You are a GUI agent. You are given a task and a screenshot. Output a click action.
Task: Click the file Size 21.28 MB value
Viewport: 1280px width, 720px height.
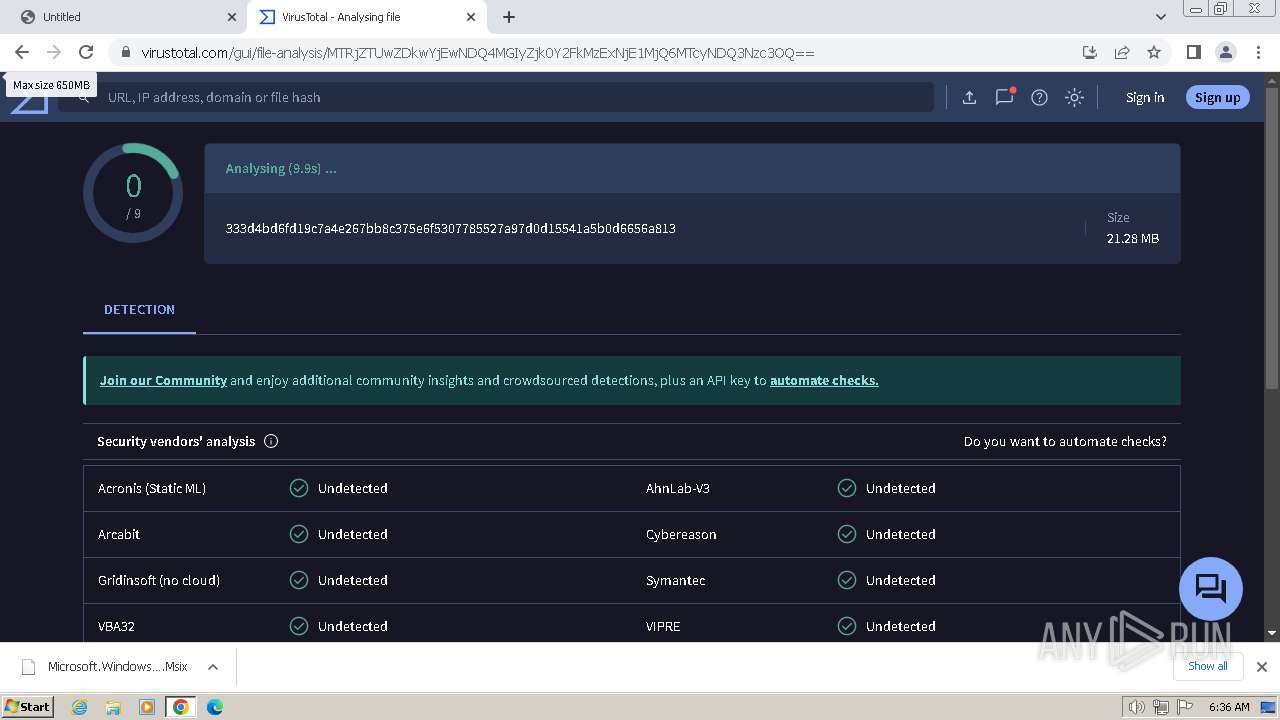pyautogui.click(x=1132, y=238)
